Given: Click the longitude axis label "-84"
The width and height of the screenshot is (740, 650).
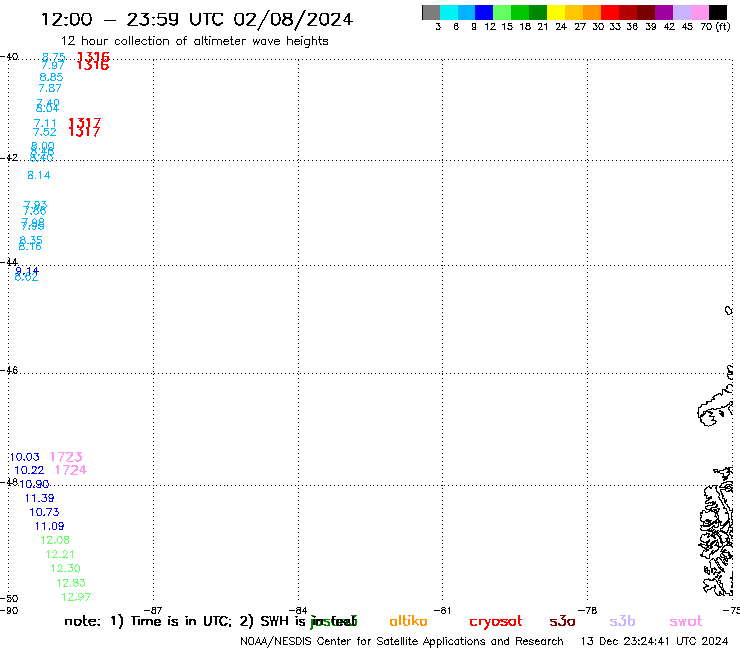Looking at the screenshot, I should pos(298,610).
